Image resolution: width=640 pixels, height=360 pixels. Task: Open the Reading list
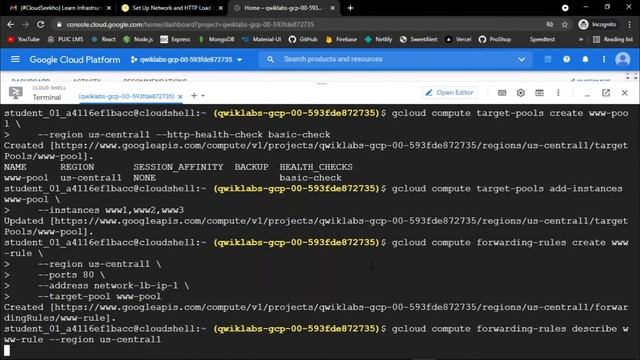click(613, 40)
